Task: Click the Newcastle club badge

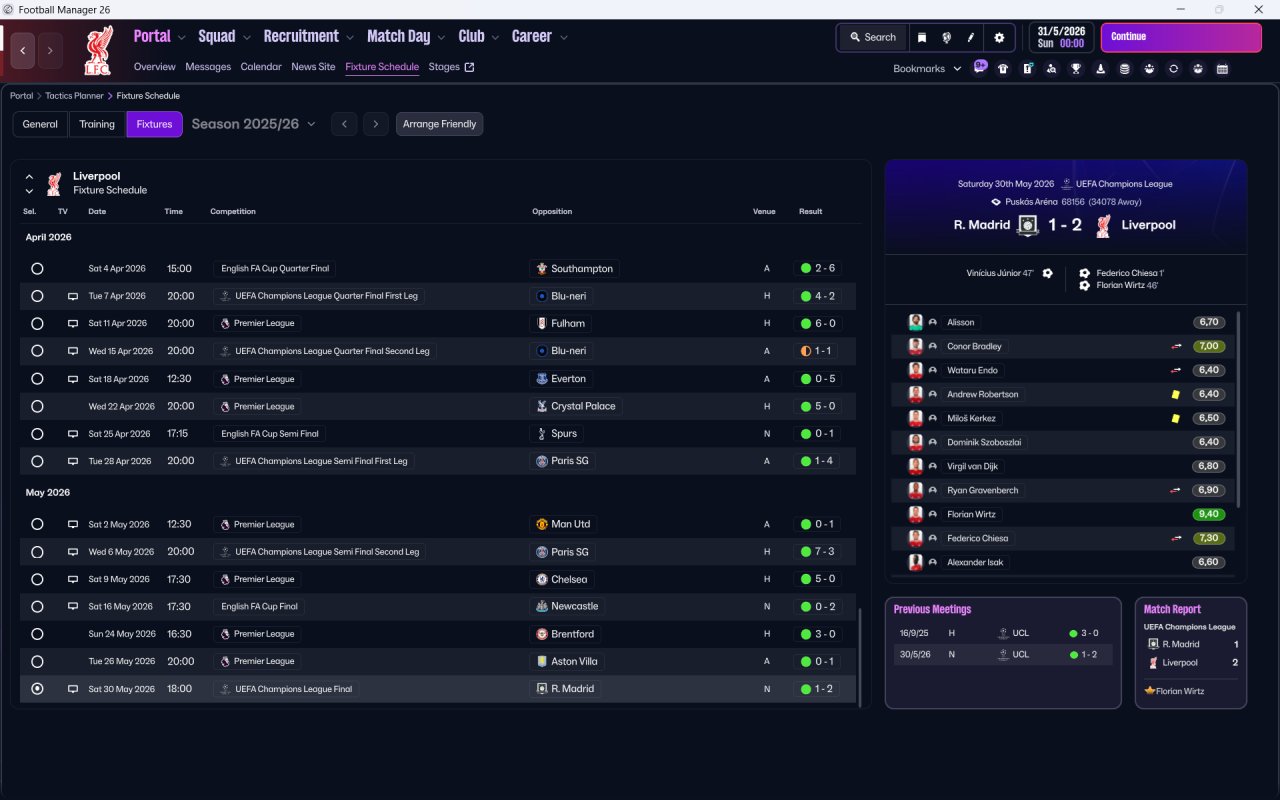Action: pyautogui.click(x=541, y=606)
